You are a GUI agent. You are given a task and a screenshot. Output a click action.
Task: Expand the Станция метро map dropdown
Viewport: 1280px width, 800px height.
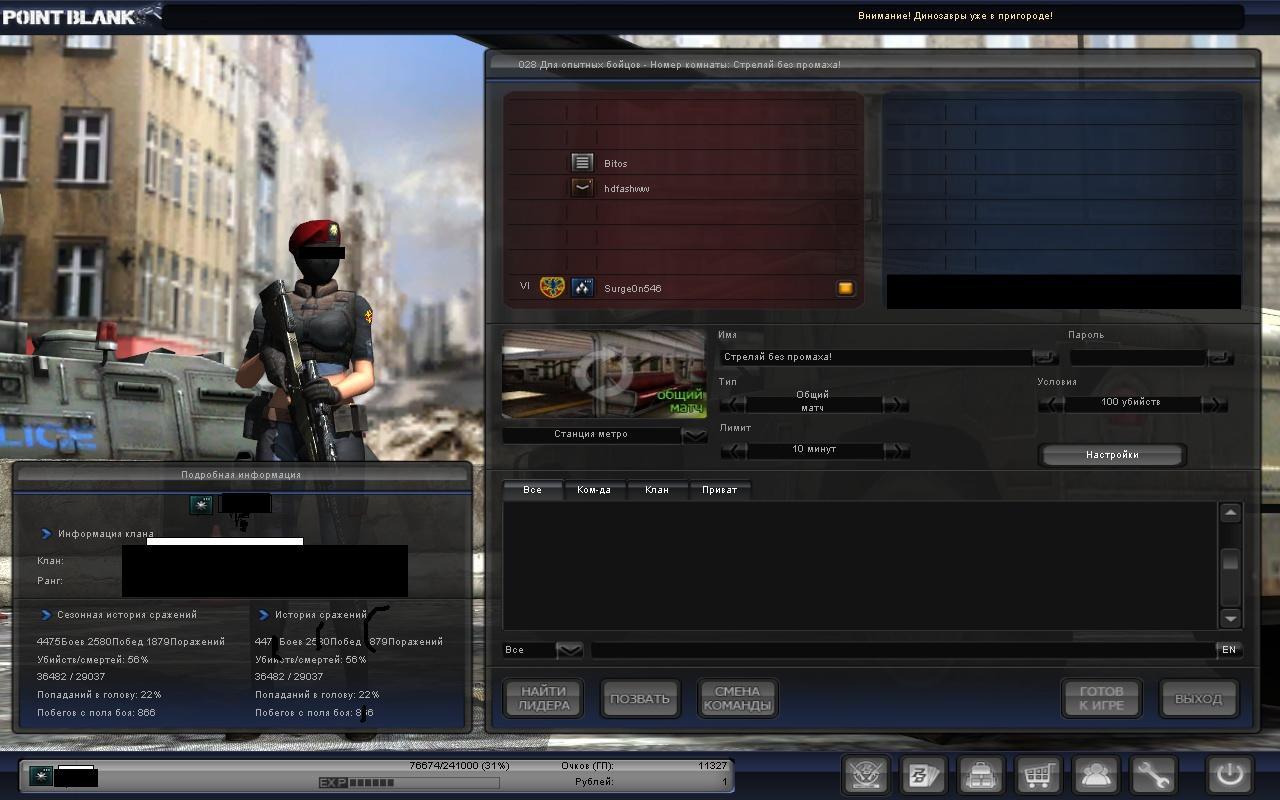pos(694,435)
